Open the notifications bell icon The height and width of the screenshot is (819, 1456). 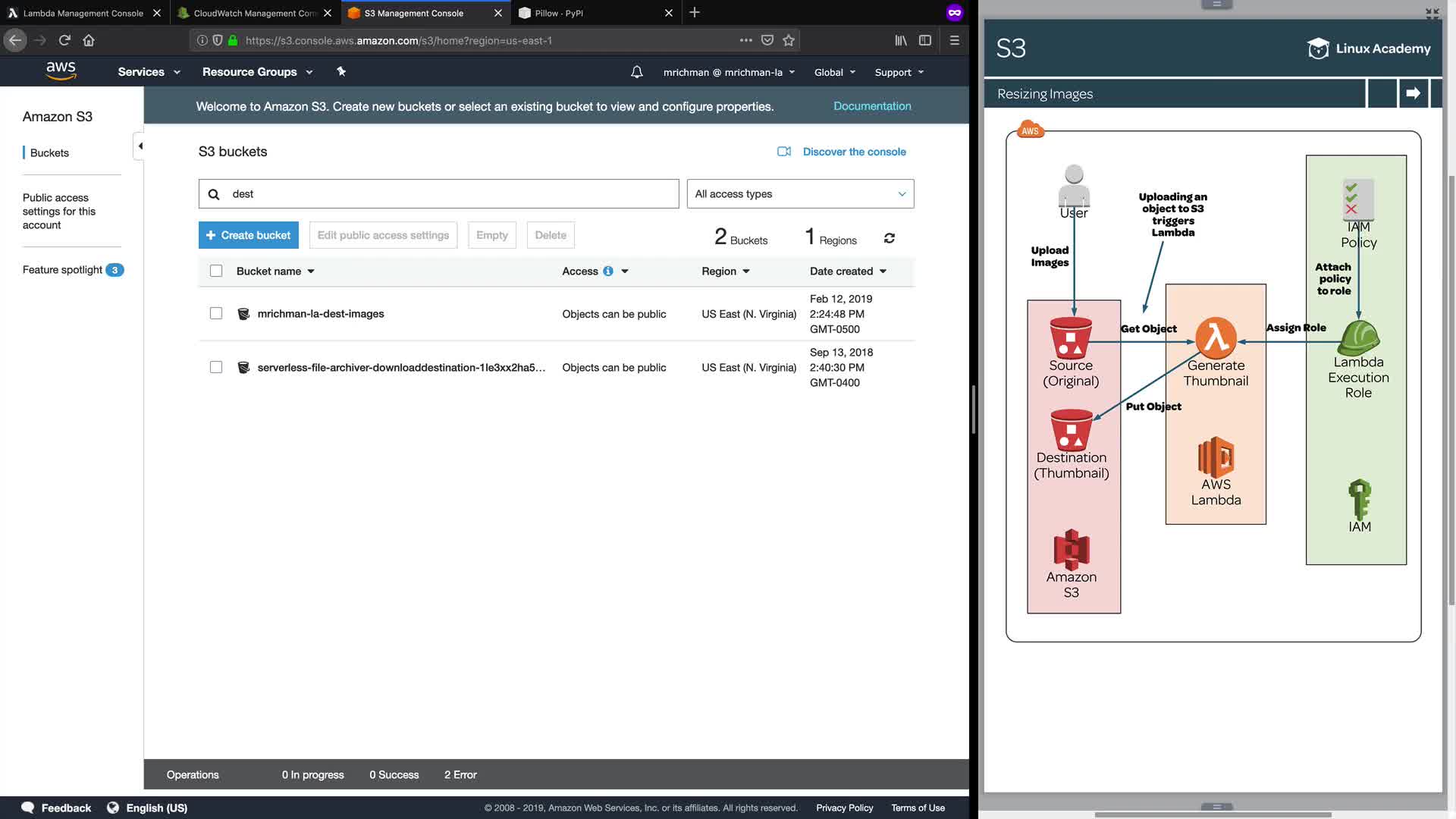[637, 72]
